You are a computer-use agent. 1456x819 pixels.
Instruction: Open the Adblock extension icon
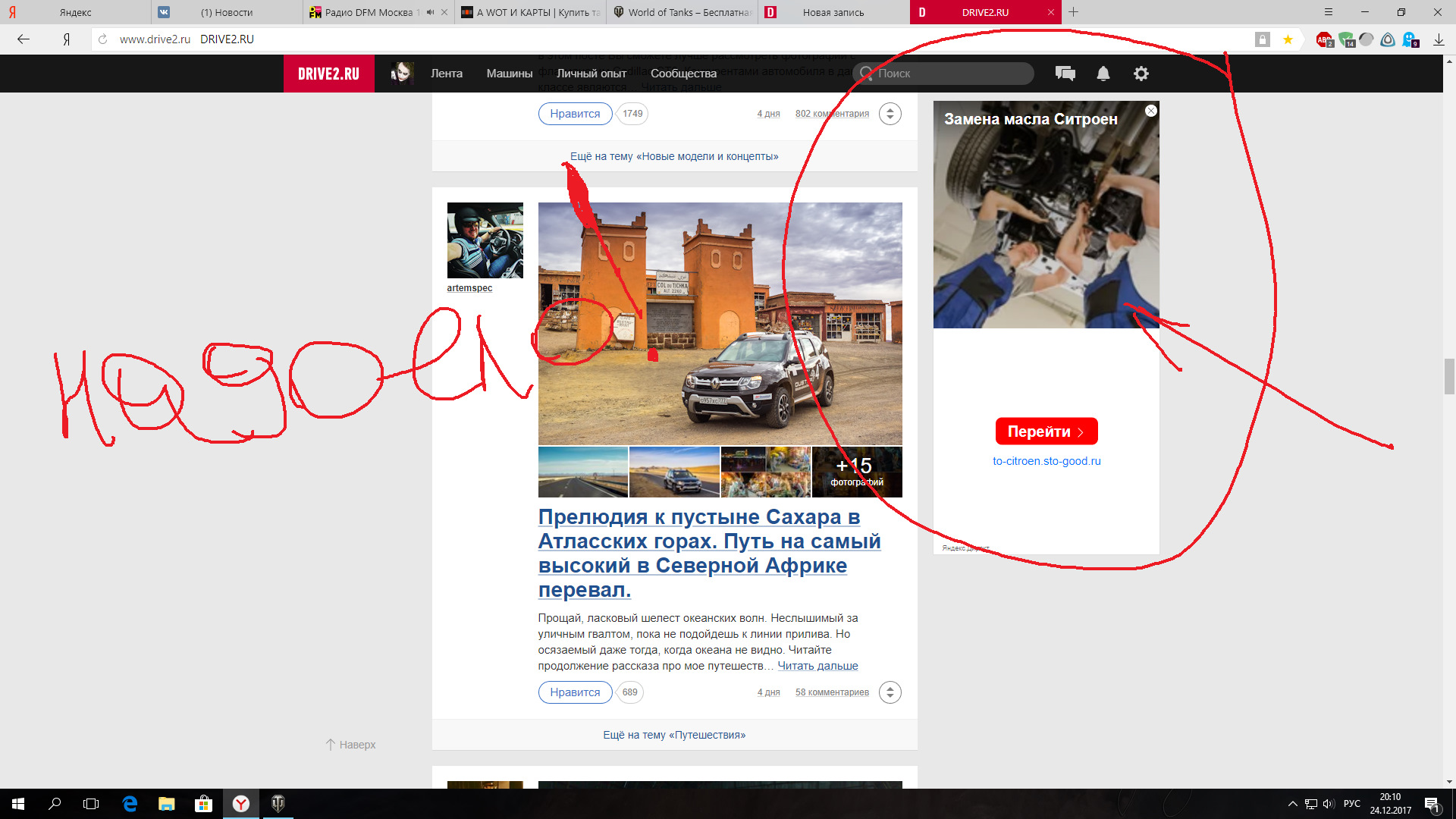coord(1324,39)
